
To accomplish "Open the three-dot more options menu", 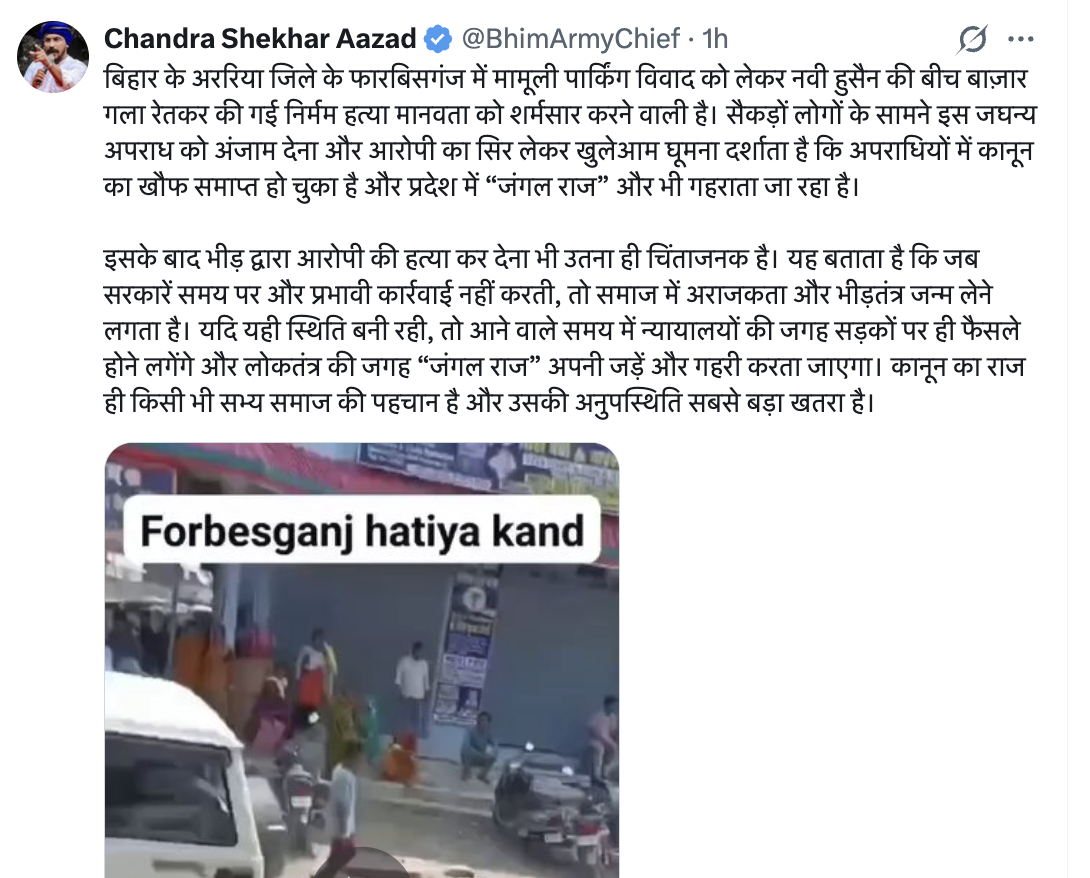I will 1020,39.
